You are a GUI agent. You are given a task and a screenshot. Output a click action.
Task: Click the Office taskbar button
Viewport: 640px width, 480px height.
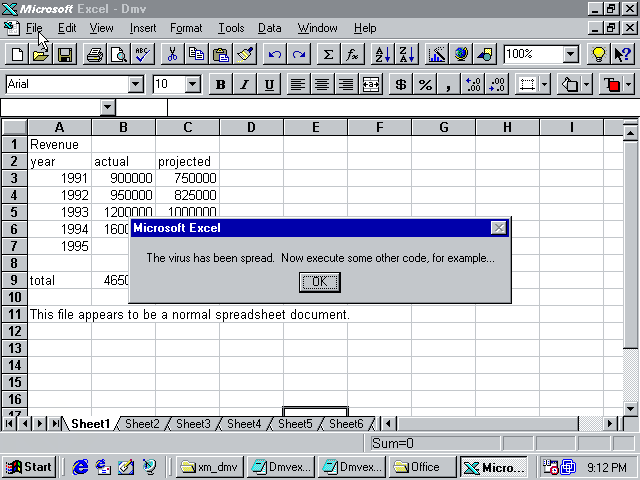[422, 467]
